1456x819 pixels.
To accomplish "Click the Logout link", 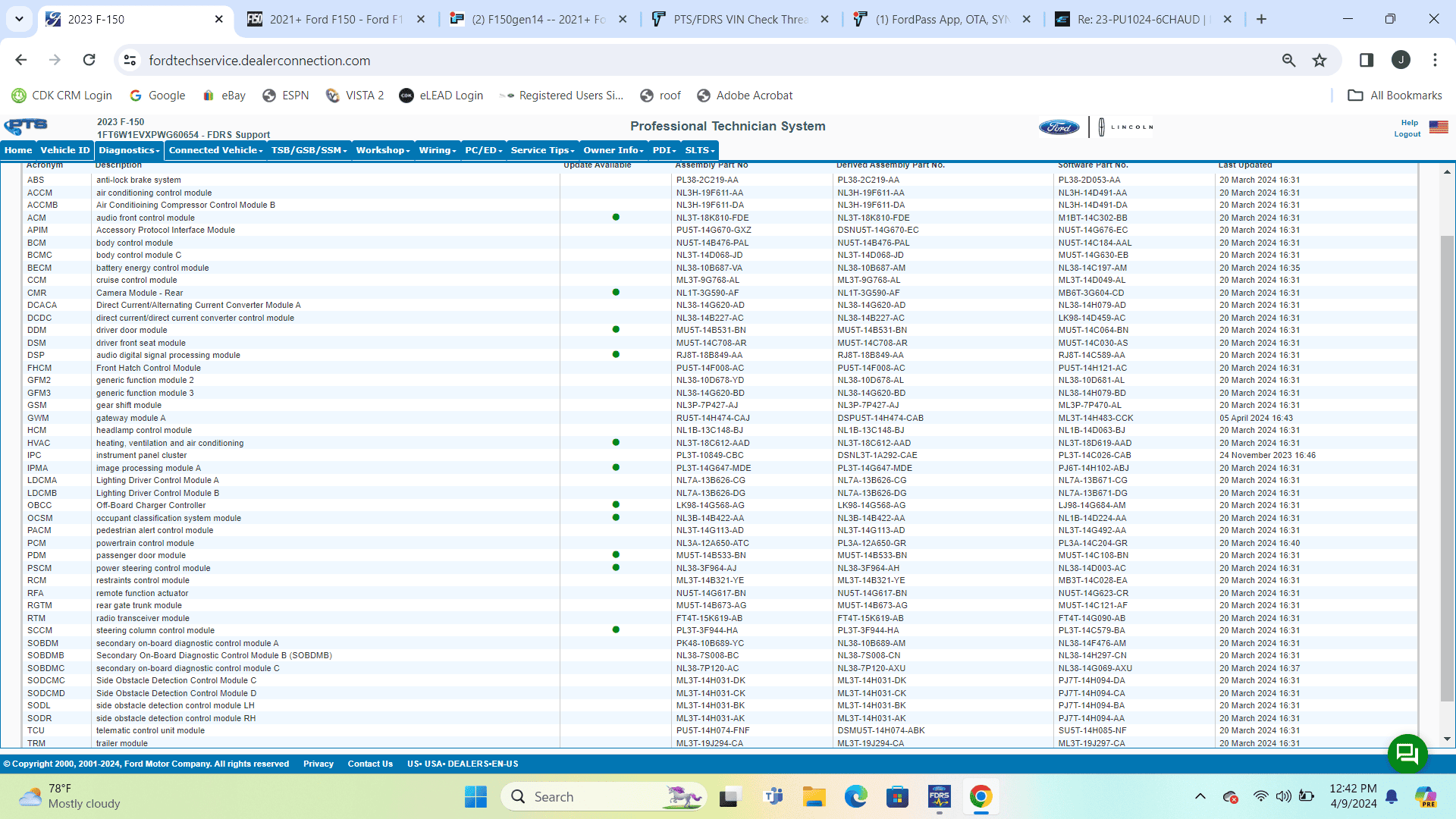I will pyautogui.click(x=1407, y=134).
